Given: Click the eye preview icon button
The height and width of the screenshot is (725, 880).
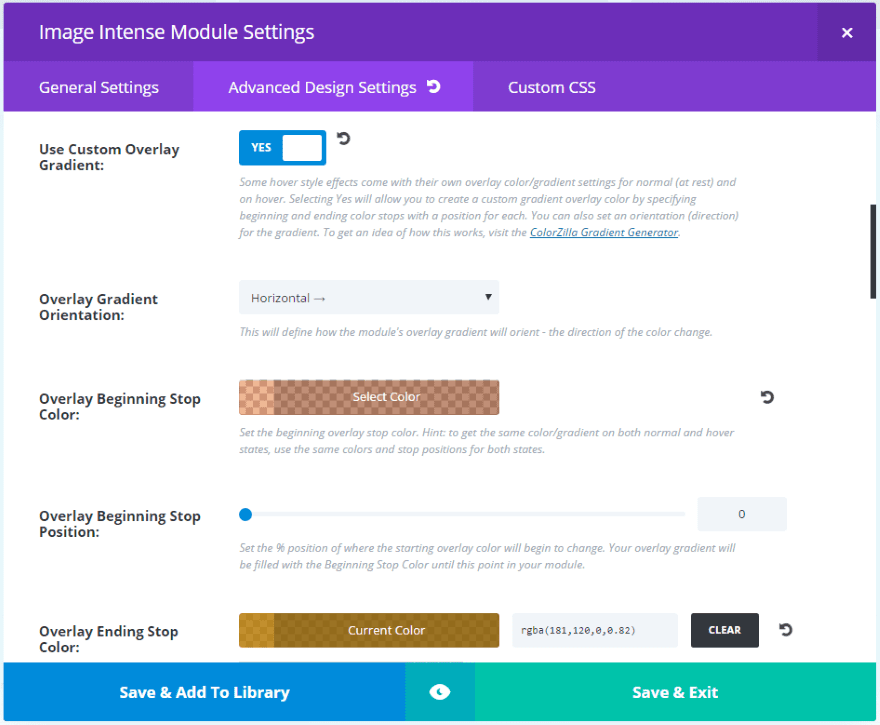Looking at the screenshot, I should 440,692.
